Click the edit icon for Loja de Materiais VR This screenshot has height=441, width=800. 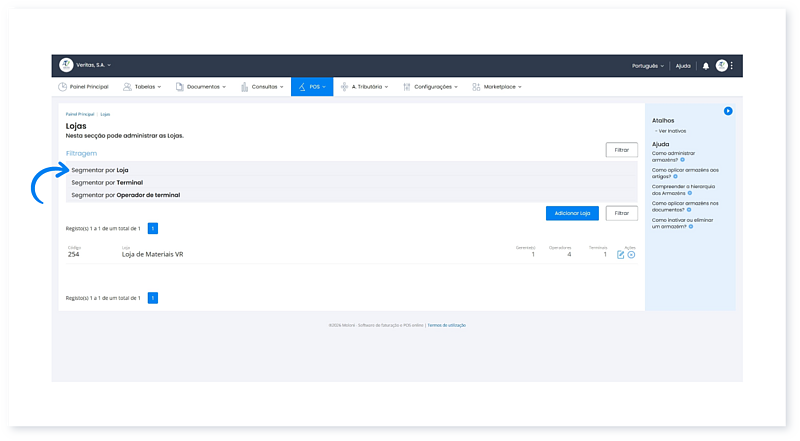620,255
